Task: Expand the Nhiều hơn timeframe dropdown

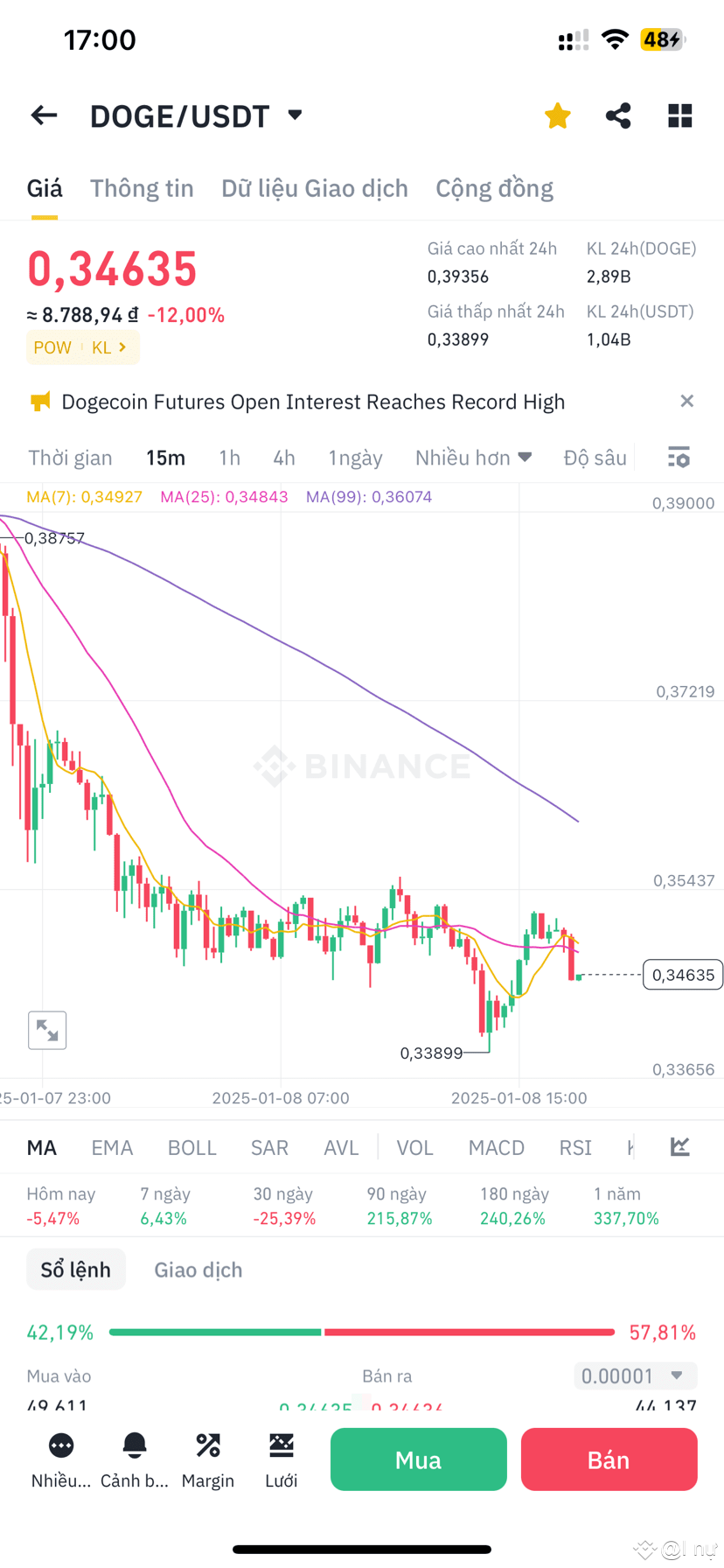Action: click(473, 457)
